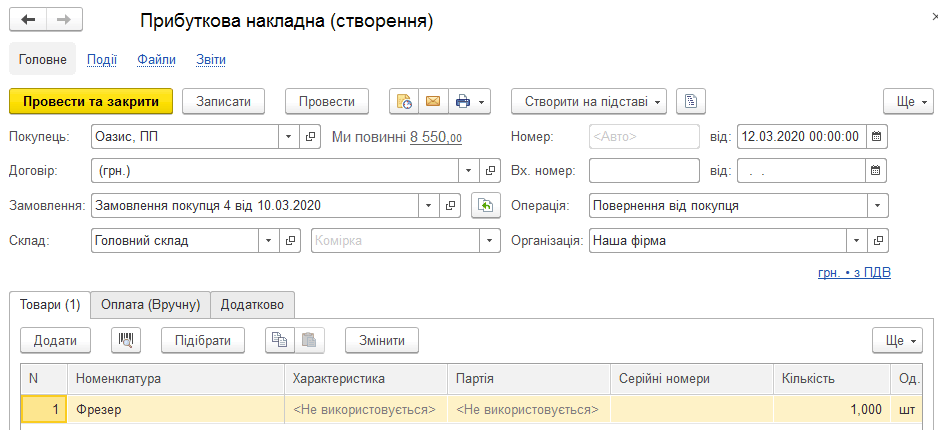Click the Партія column header
Image resolution: width=938 pixels, height=430 pixels.
(x=529, y=379)
